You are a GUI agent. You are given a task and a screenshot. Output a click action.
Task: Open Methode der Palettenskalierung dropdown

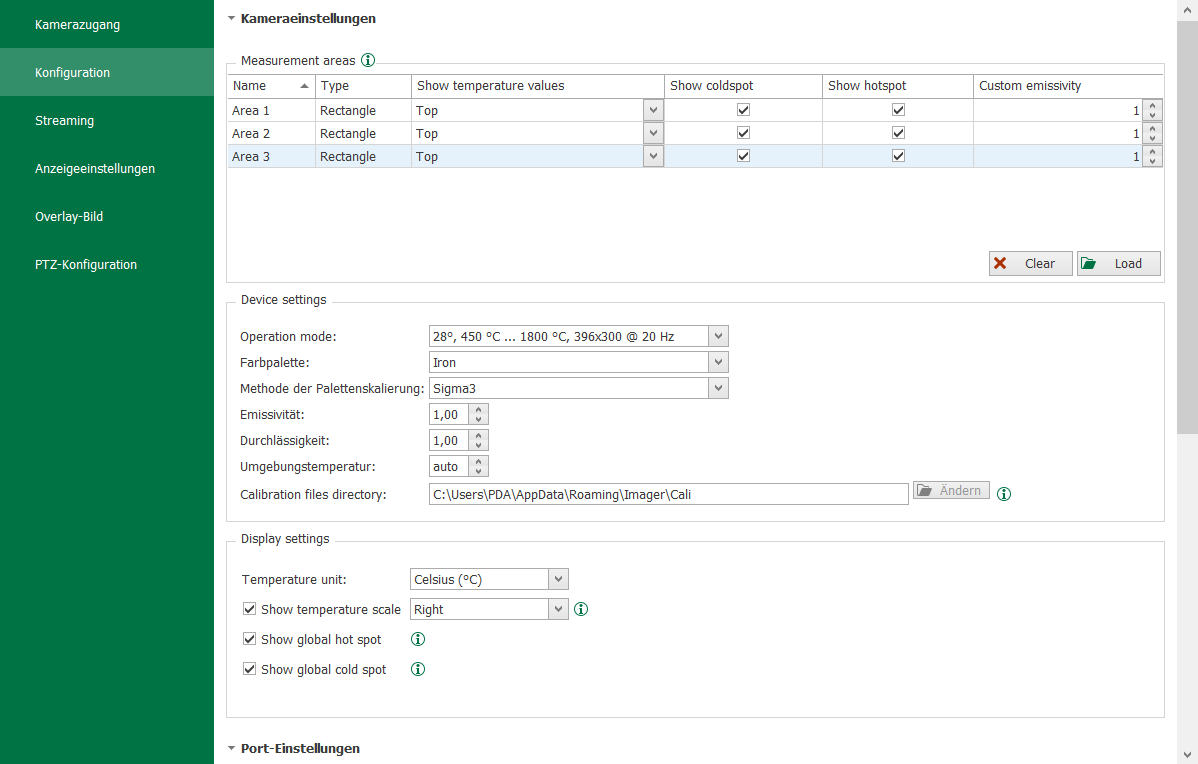click(718, 388)
